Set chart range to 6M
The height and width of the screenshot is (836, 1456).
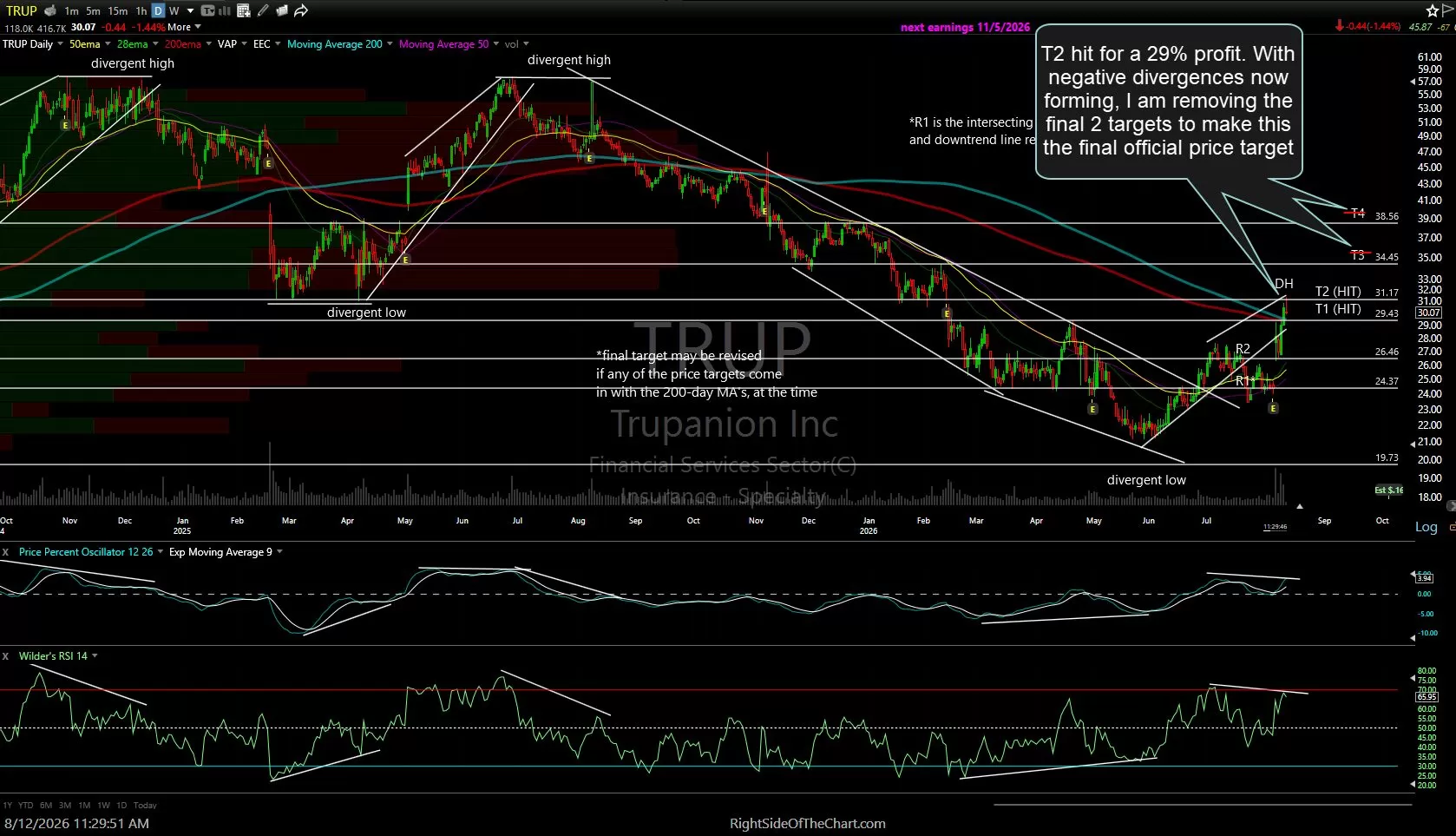tap(46, 806)
